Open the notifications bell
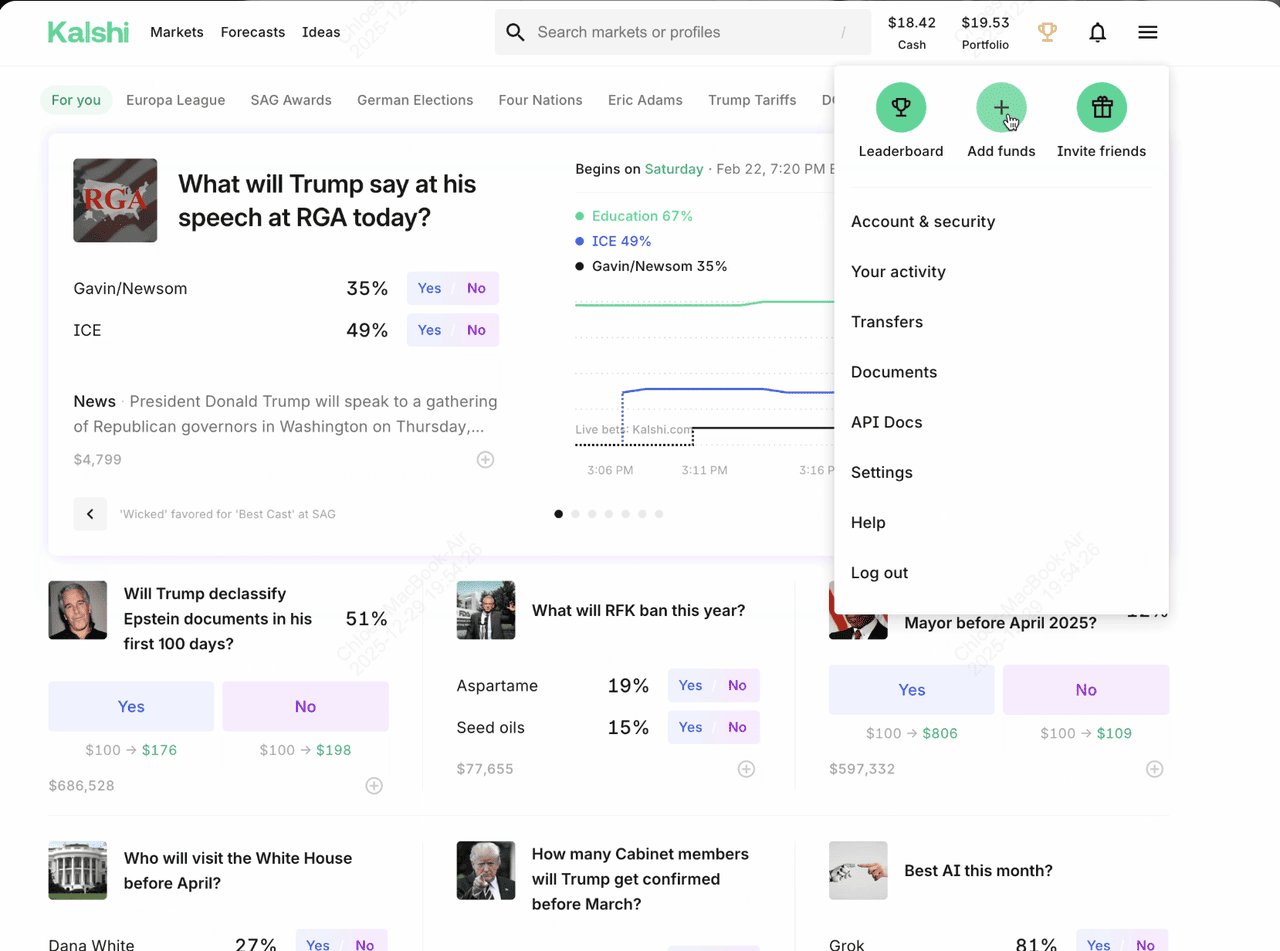1280x951 pixels. click(1097, 33)
